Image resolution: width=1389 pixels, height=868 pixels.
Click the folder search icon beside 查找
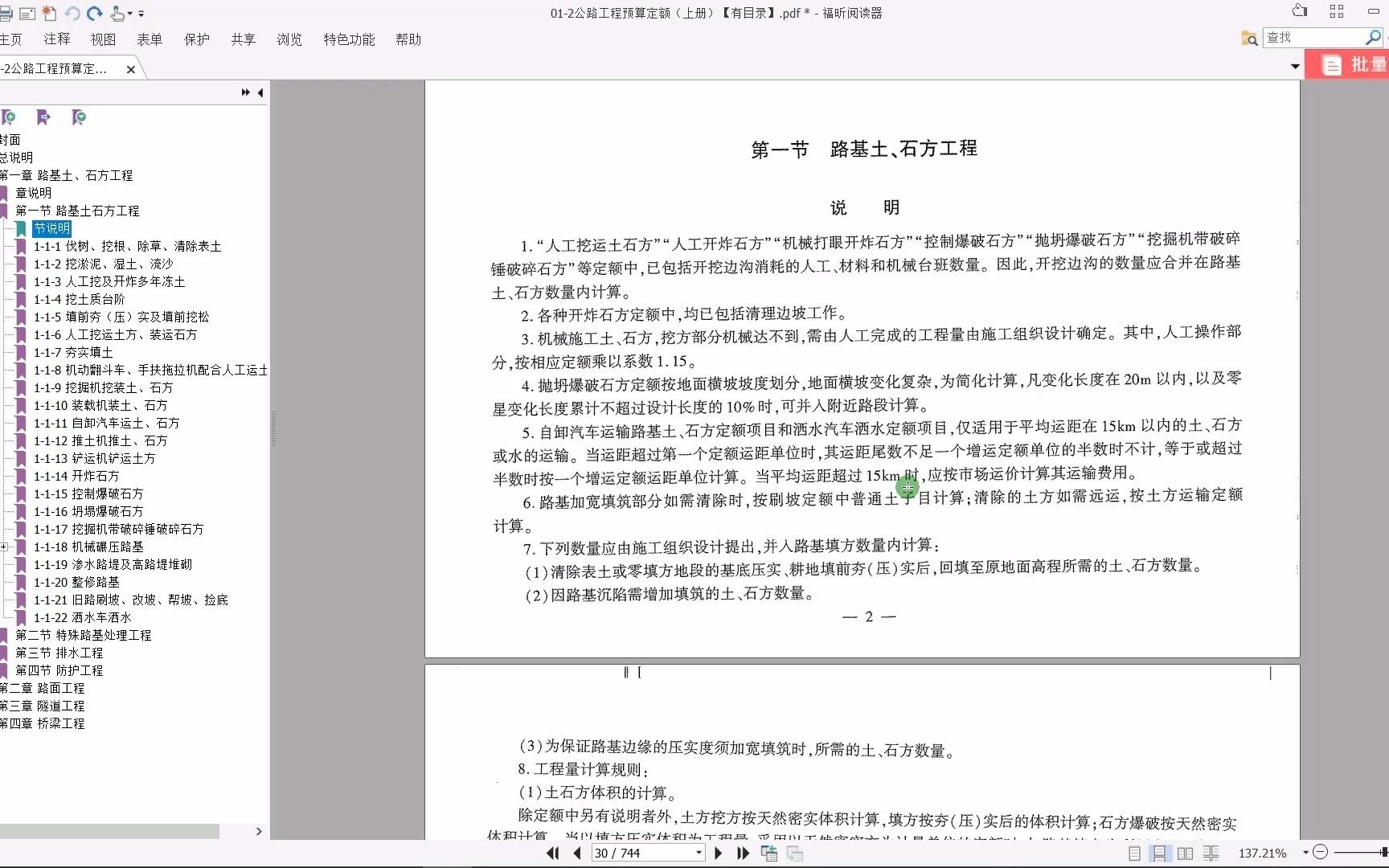1249,38
